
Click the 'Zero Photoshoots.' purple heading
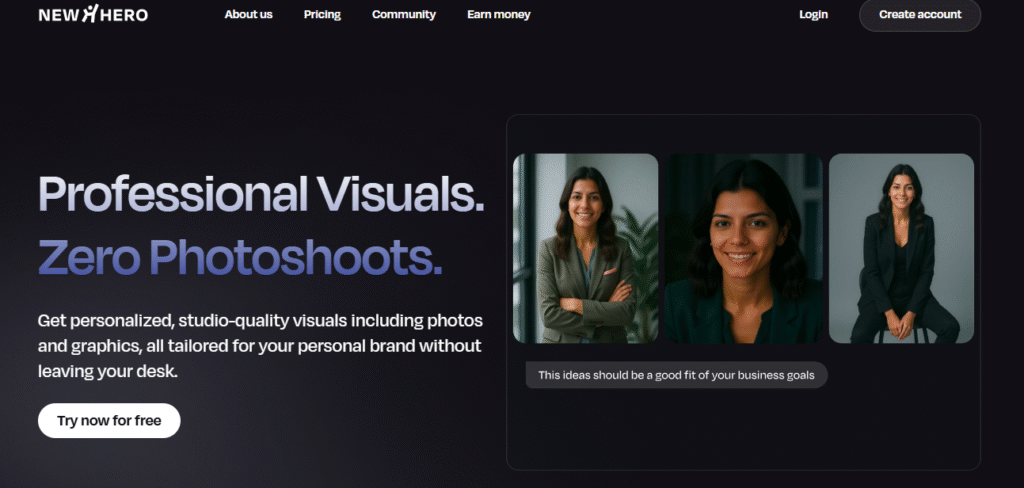point(240,257)
